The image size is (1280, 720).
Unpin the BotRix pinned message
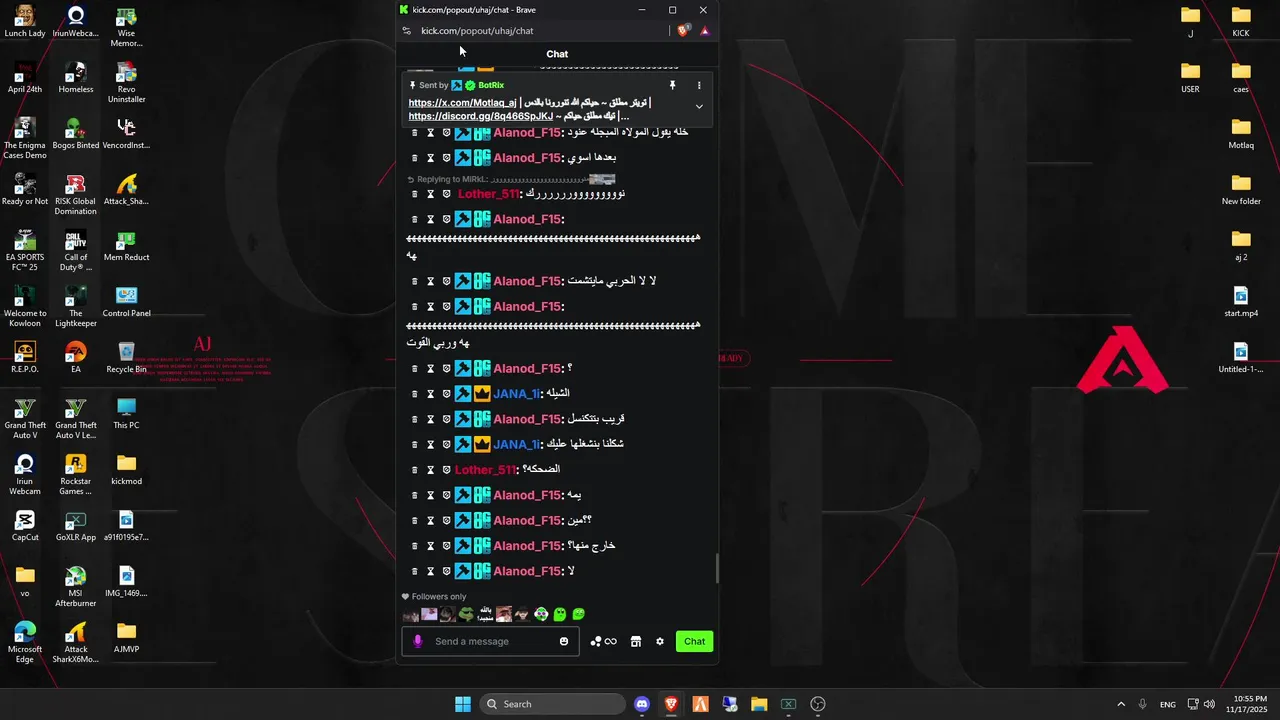point(673,86)
